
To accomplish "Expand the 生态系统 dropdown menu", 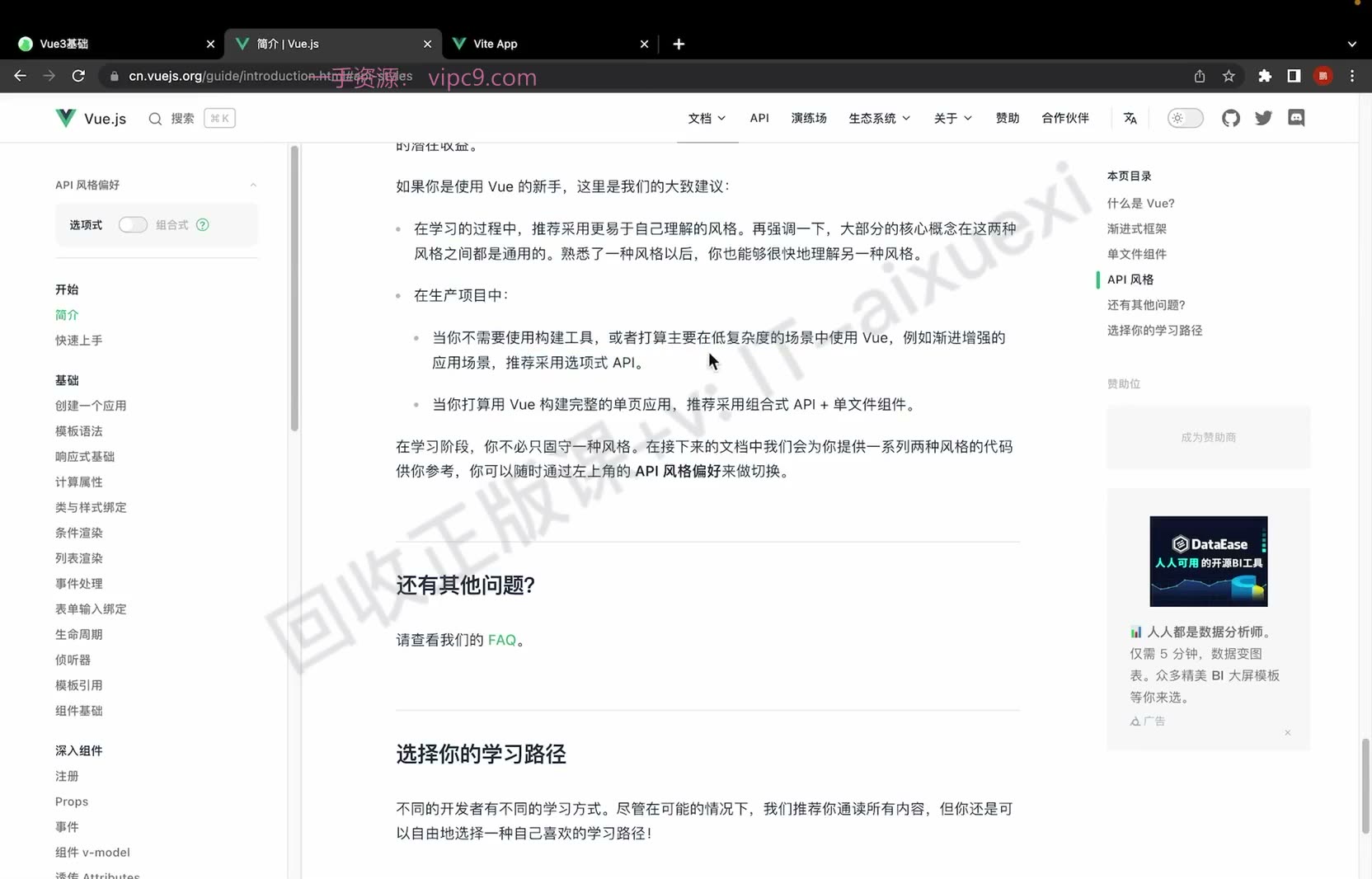I will point(880,118).
